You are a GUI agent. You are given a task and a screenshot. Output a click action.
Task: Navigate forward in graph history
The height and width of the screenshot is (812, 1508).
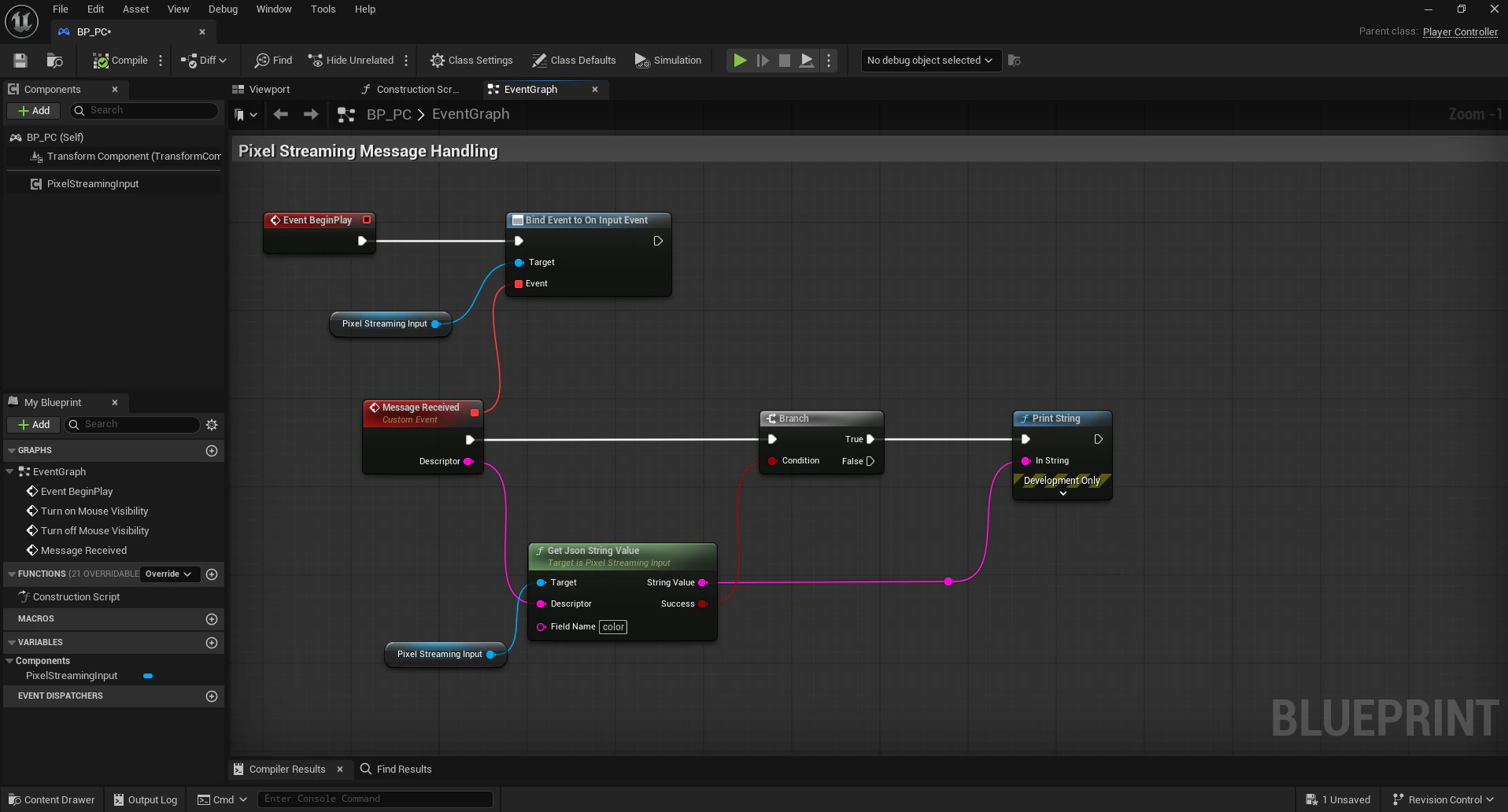311,115
